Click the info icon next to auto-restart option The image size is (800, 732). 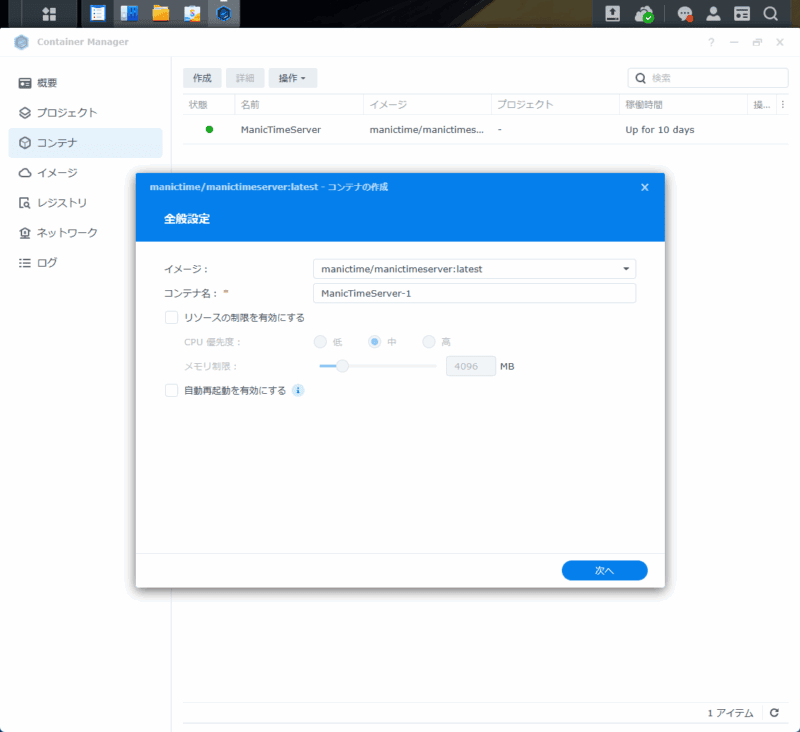click(x=297, y=390)
